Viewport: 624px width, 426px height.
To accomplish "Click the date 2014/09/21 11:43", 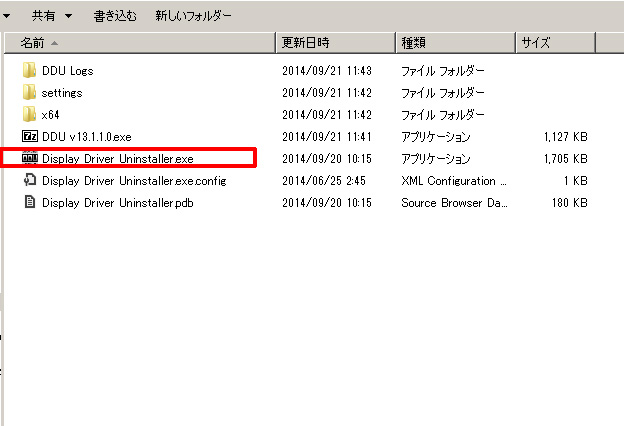I will (327, 71).
